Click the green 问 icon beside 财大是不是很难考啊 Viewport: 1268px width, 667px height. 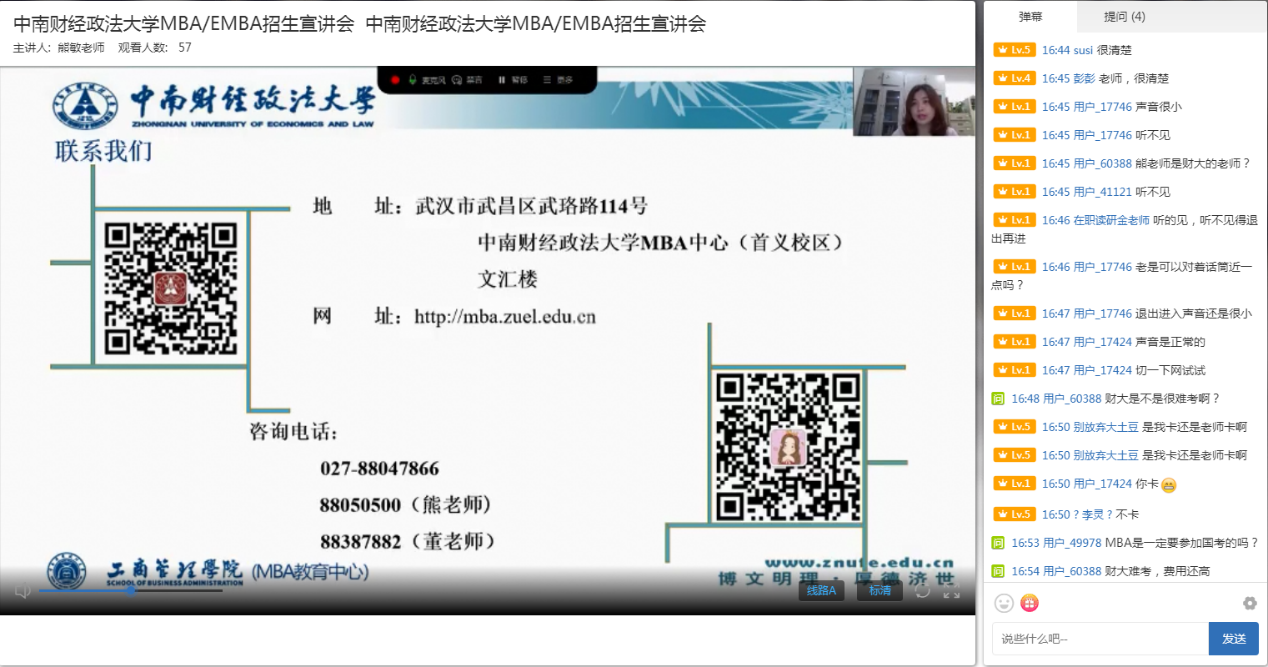(998, 399)
